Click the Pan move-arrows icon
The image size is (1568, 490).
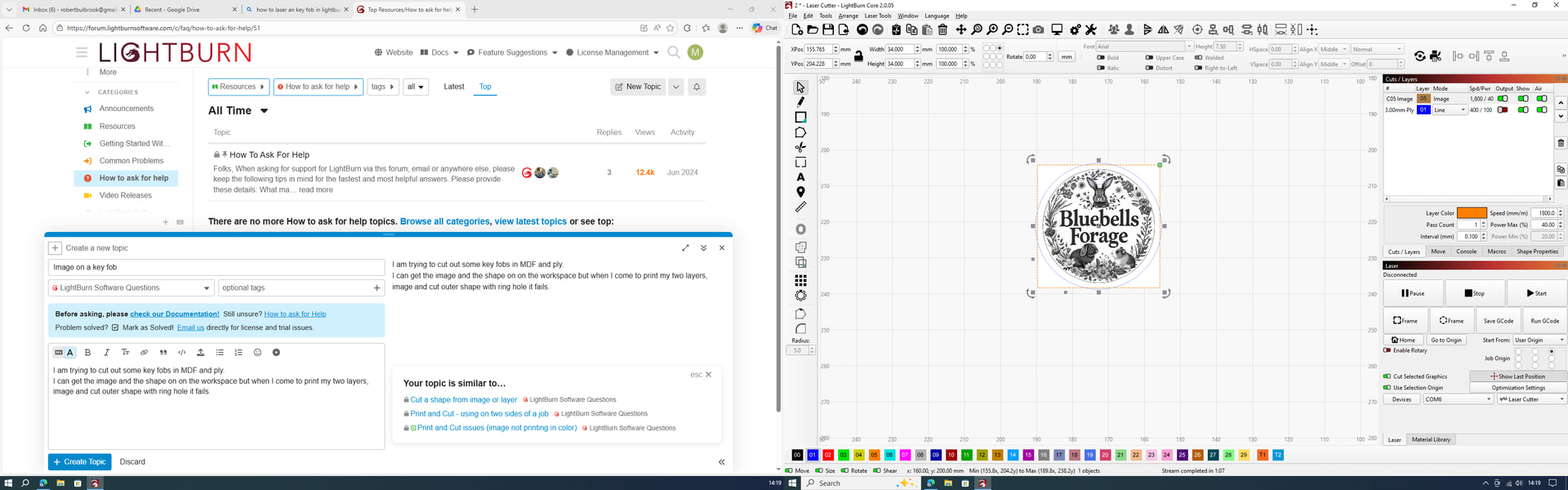pos(961,29)
